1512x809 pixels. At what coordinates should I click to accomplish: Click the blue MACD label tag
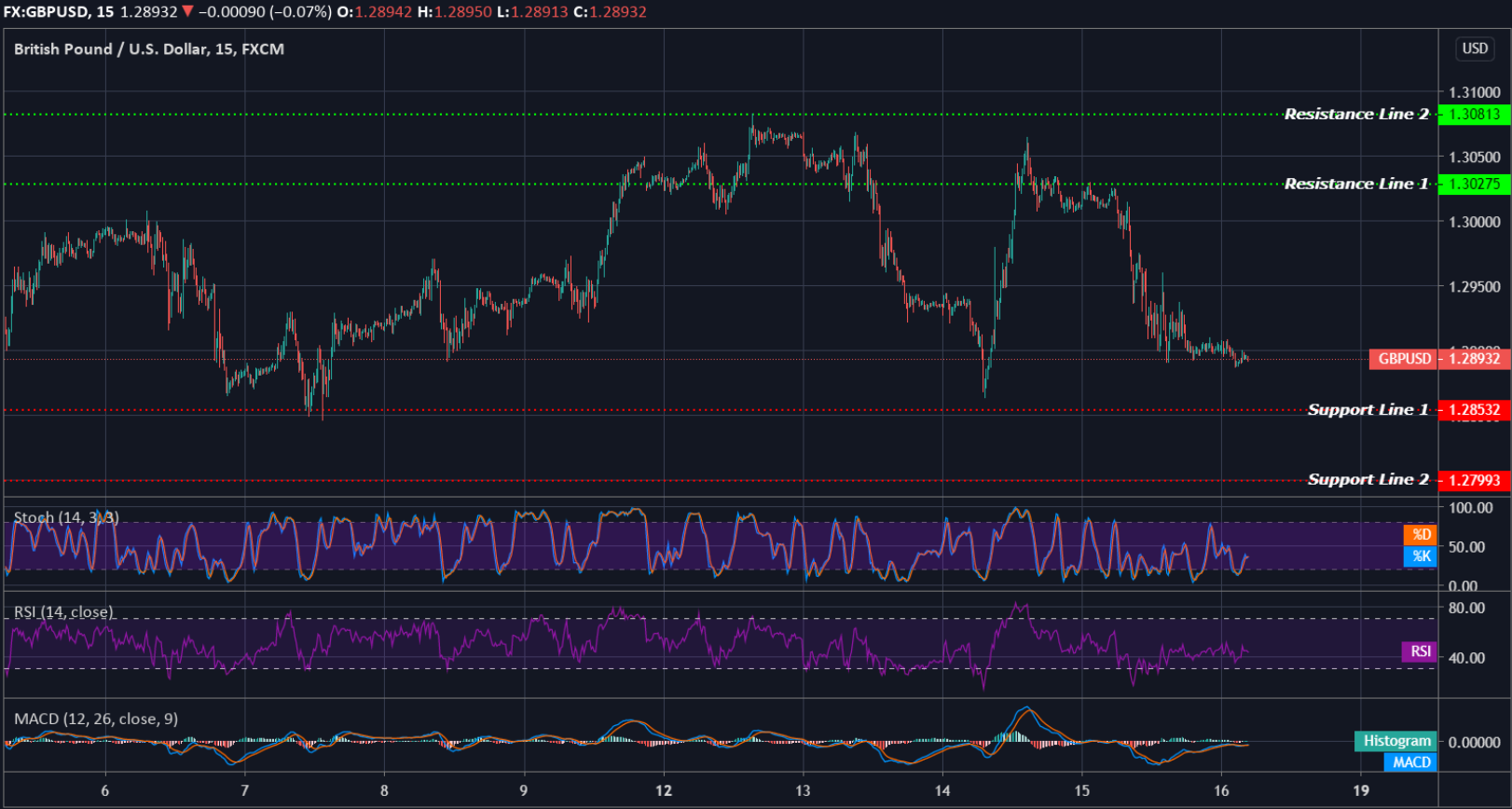click(1411, 762)
